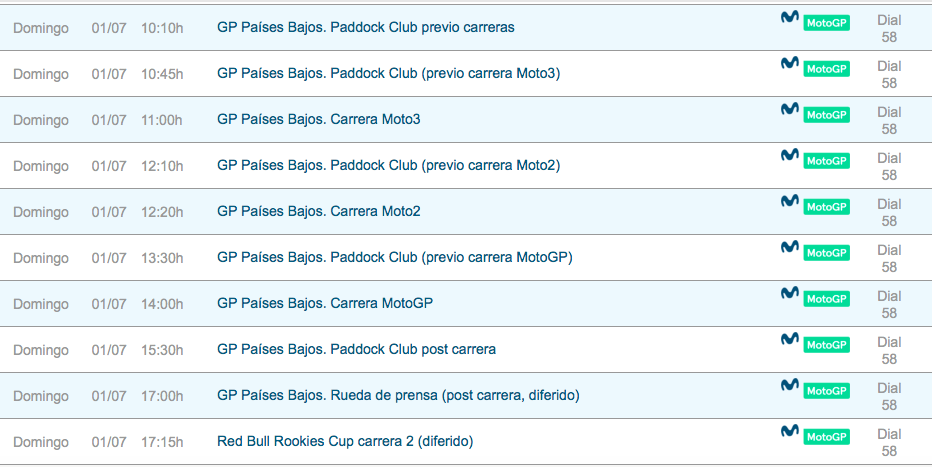
Task: Open Paddock Club previo carreras listing
Action: tap(365, 27)
